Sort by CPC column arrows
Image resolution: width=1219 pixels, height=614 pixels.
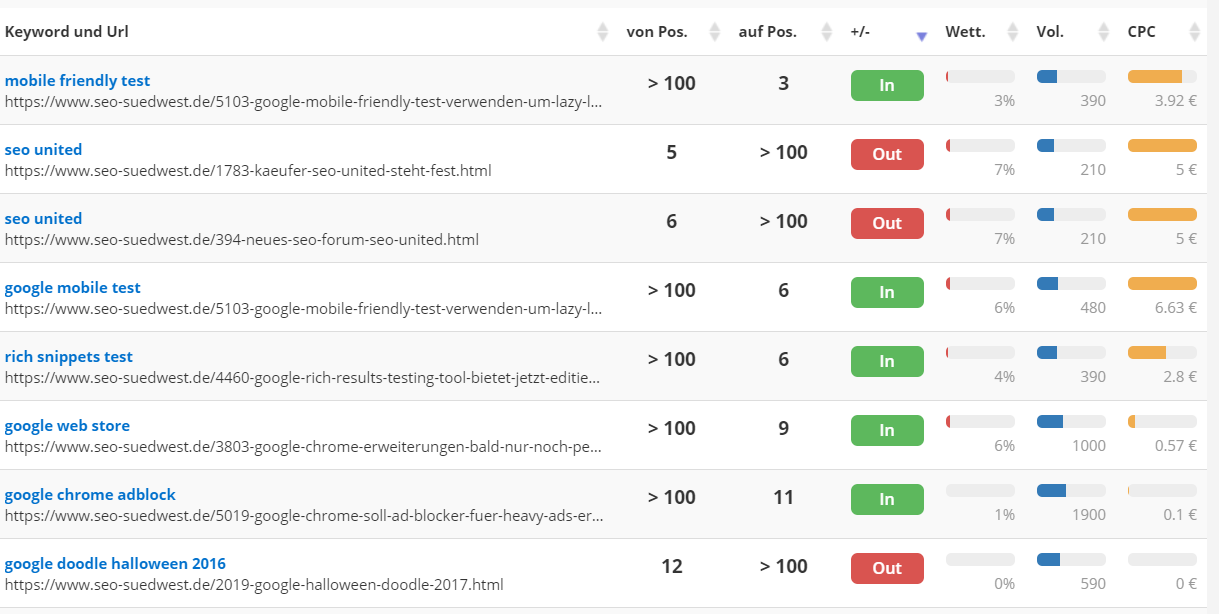point(1195,32)
